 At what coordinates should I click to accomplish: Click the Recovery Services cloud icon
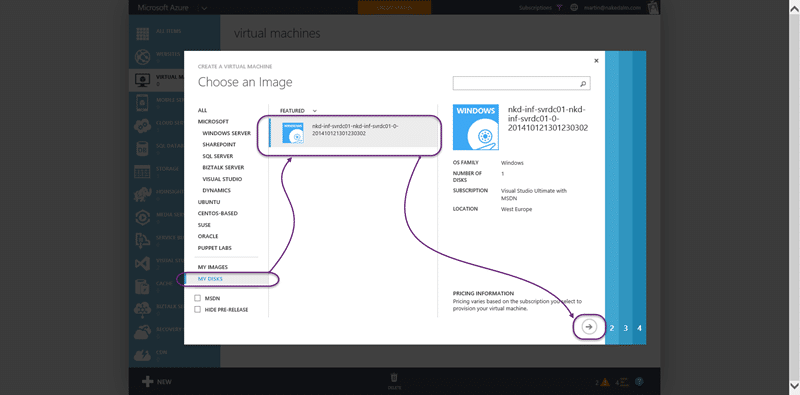(x=142, y=332)
